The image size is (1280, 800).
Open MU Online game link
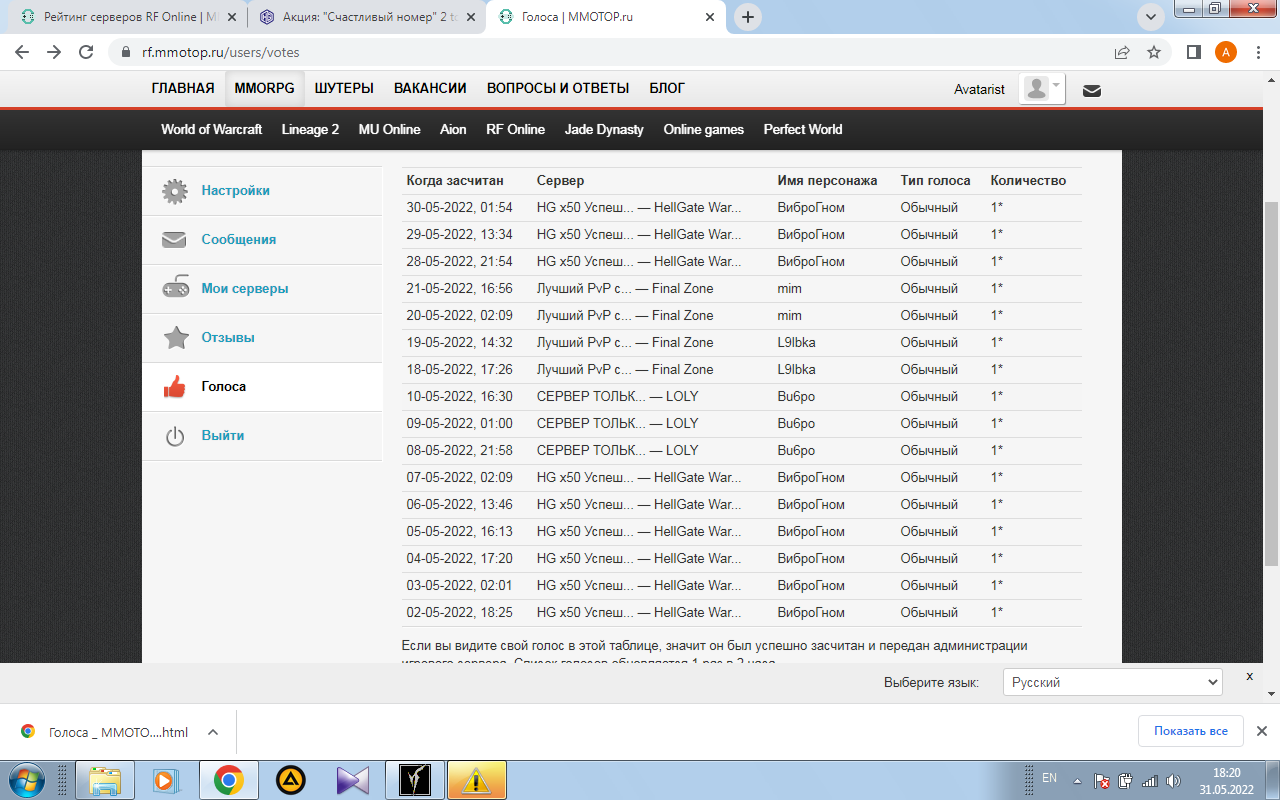[389, 129]
